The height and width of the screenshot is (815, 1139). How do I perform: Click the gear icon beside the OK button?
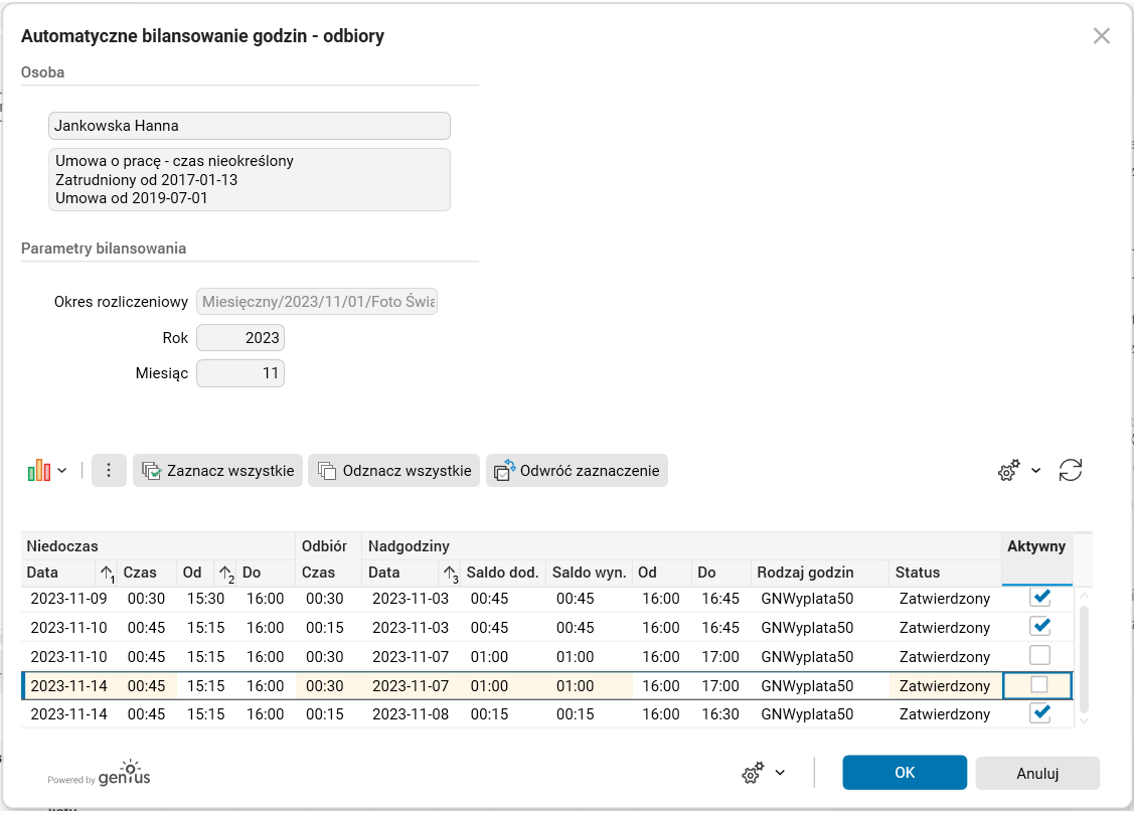(753, 773)
